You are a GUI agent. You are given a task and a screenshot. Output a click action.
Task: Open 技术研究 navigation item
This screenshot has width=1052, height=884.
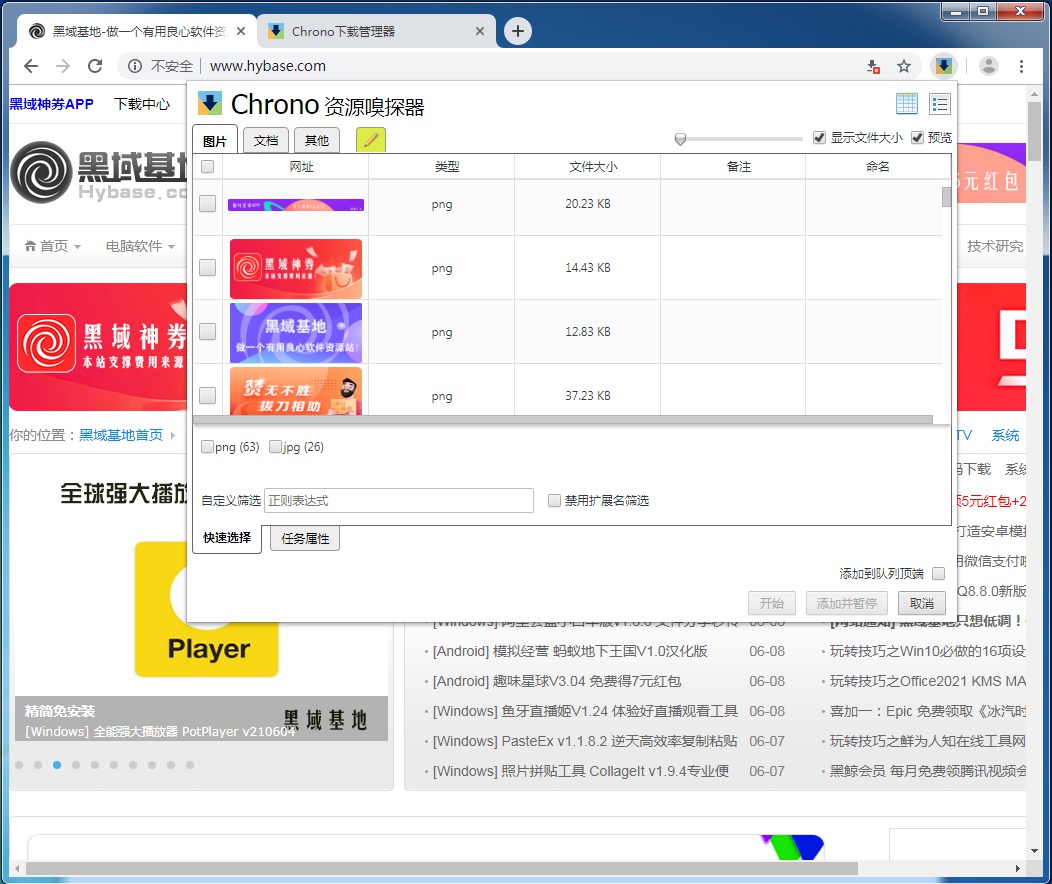point(995,246)
